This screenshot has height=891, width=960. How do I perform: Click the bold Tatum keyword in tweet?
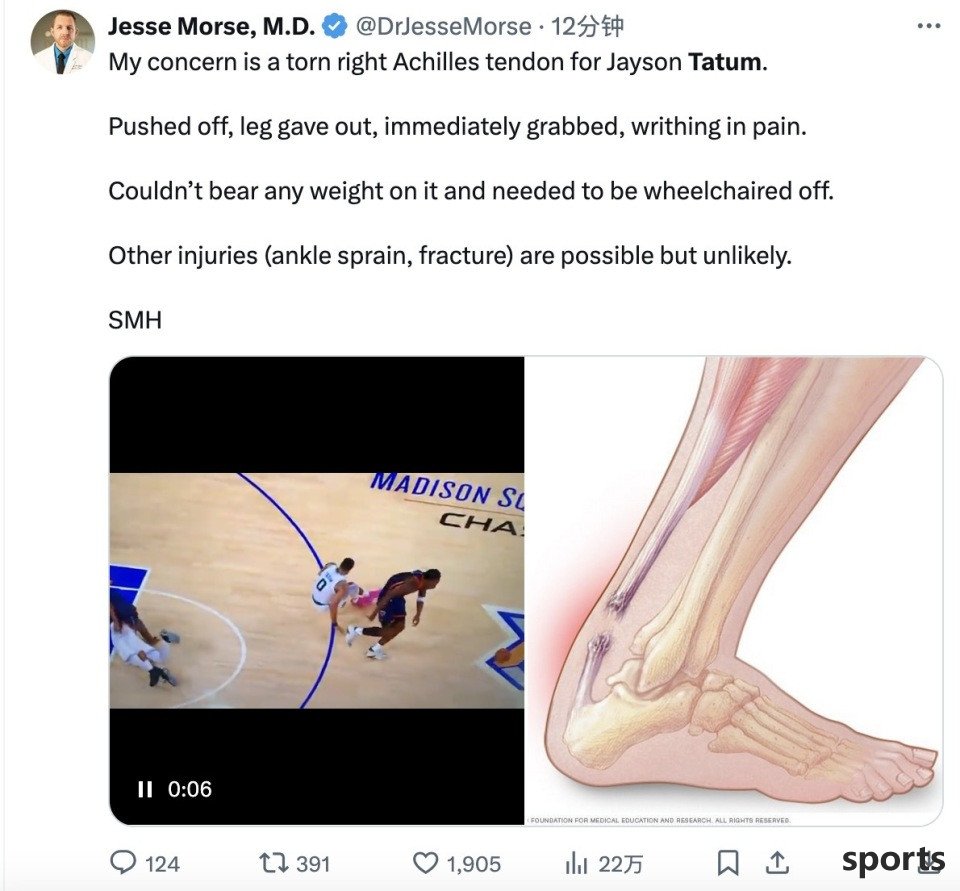[x=725, y=62]
